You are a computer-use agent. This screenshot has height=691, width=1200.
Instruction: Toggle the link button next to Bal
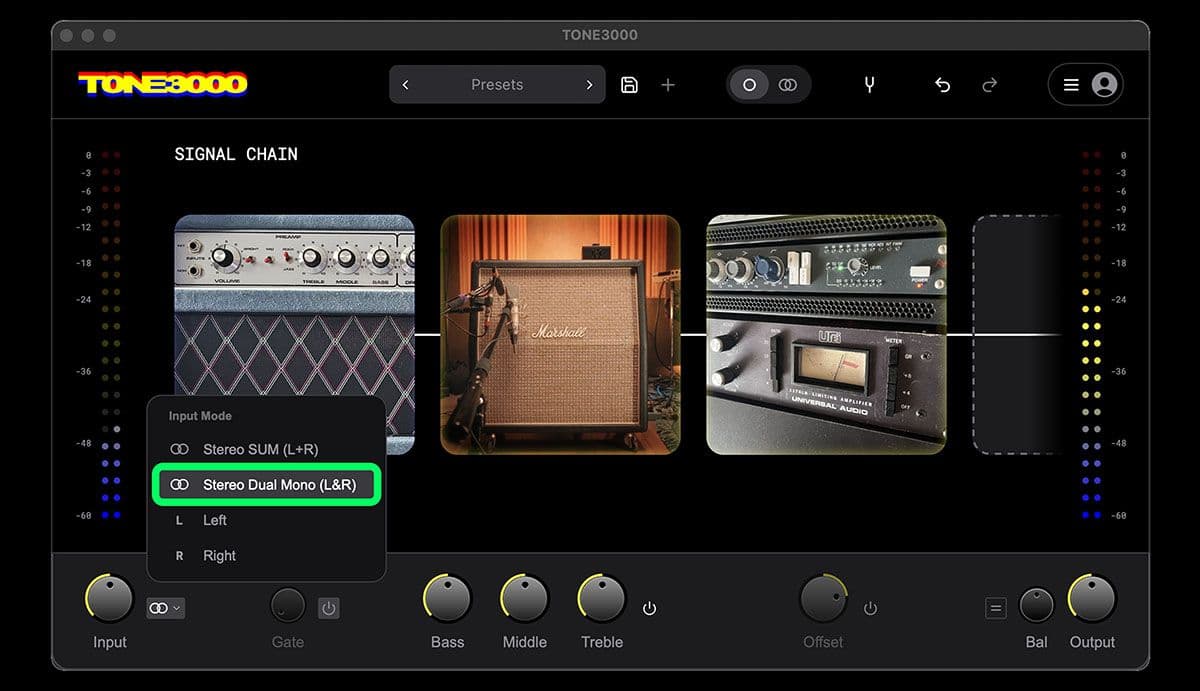click(995, 607)
